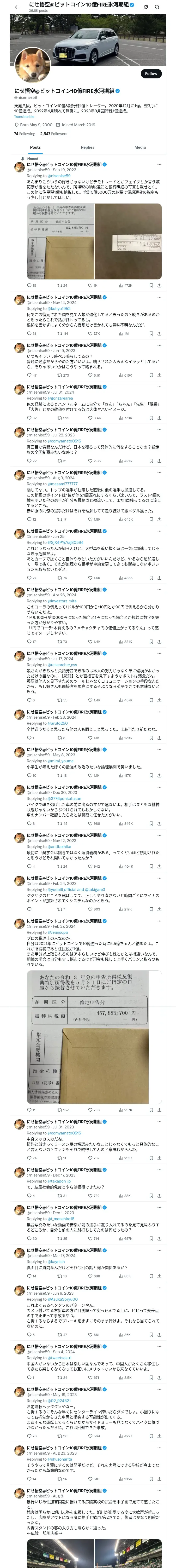Click the Translate bio link

(24, 117)
